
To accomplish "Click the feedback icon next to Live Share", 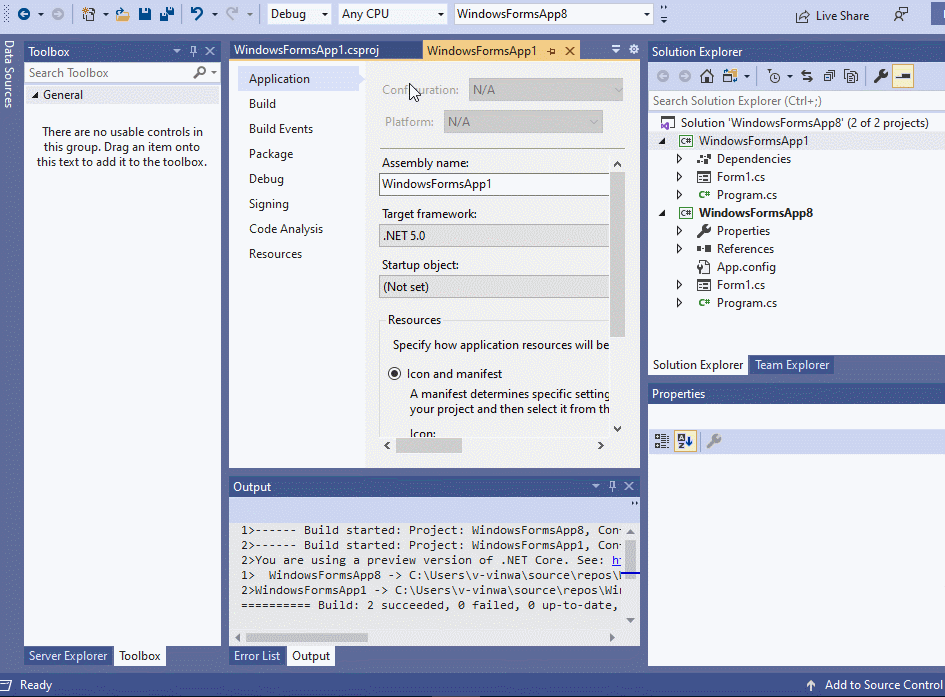I will point(900,15).
